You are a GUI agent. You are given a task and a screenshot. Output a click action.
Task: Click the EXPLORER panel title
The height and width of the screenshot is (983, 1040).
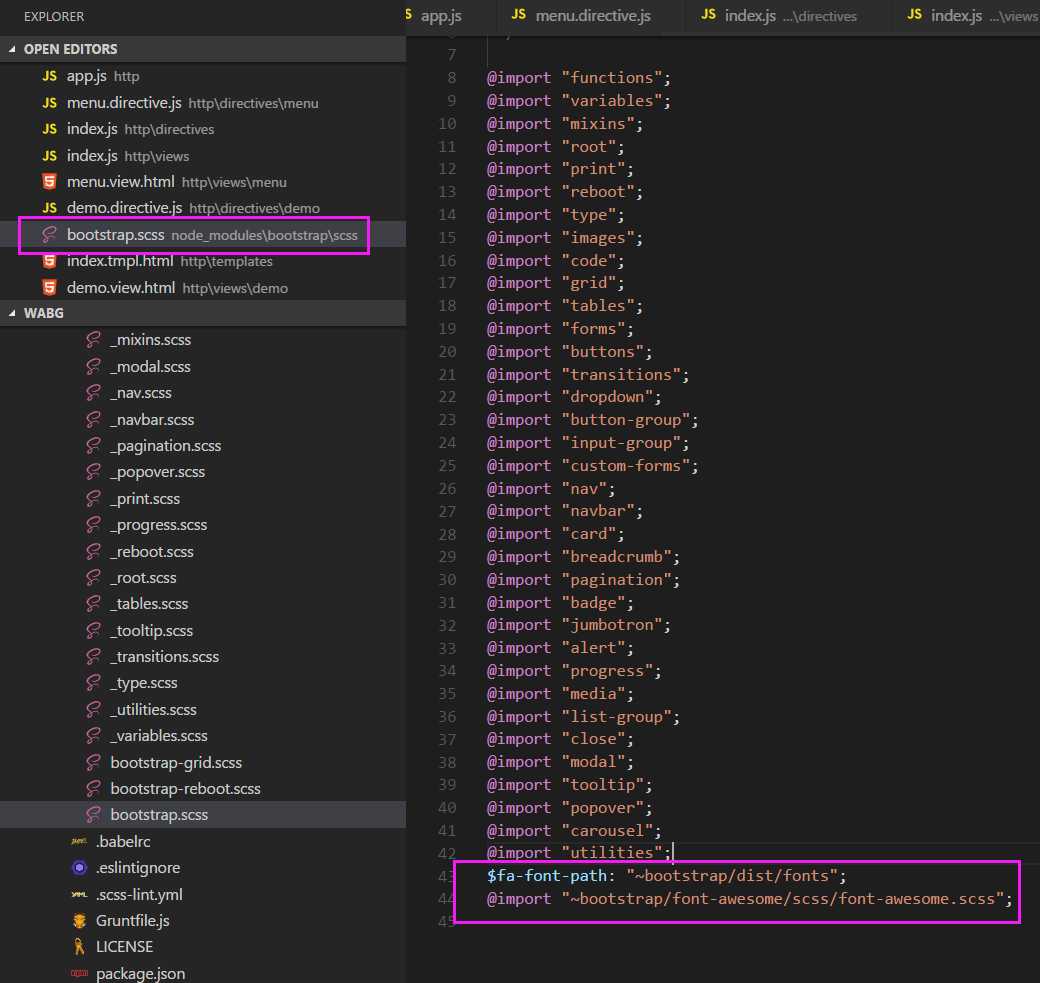point(54,17)
